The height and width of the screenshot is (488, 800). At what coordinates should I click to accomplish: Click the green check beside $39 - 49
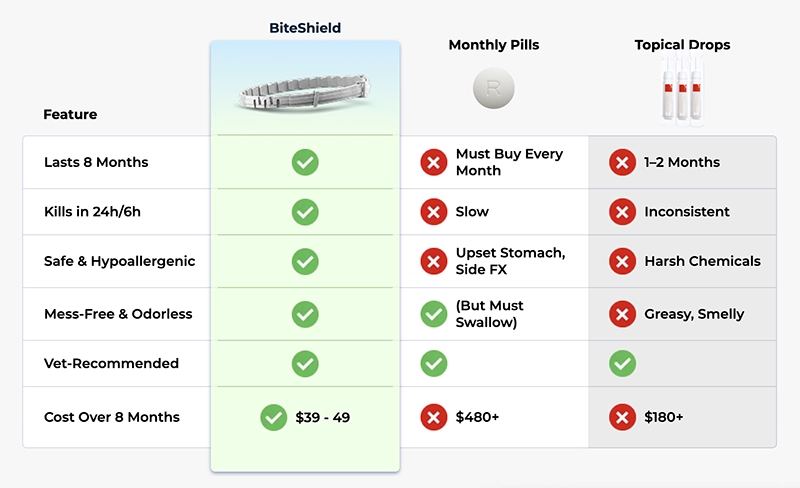273,417
